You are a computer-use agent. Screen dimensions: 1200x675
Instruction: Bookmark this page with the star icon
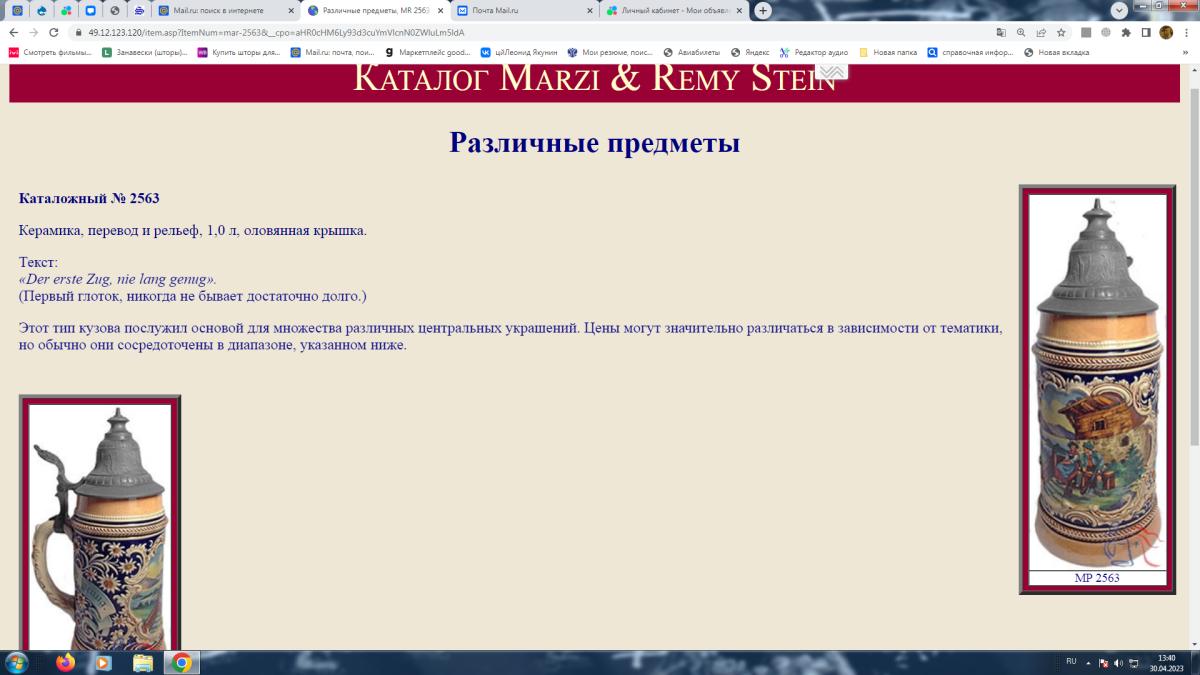tap(1061, 32)
